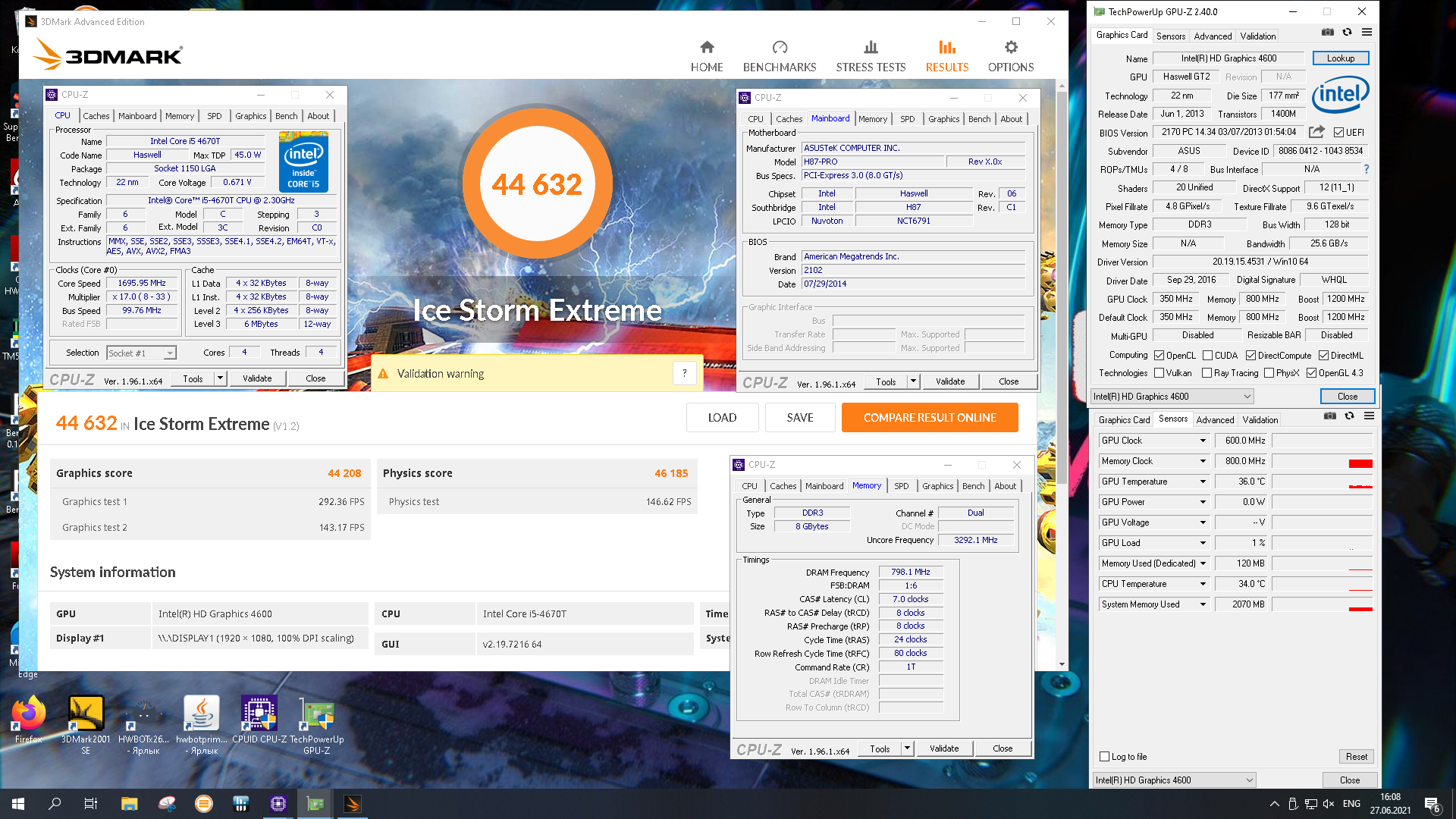Click Reset button in GPU-Z Sensors
The height and width of the screenshot is (819, 1456).
pos(1357,756)
